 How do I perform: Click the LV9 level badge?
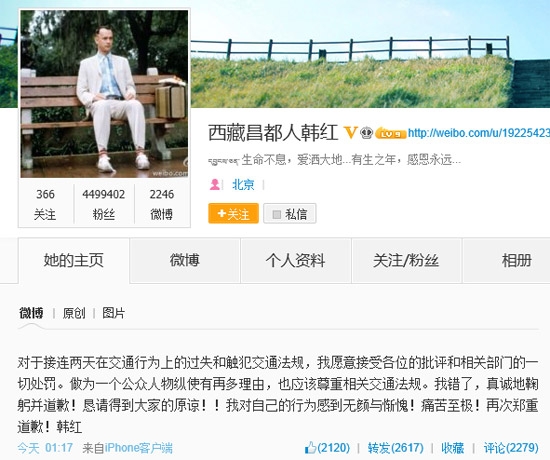point(390,134)
